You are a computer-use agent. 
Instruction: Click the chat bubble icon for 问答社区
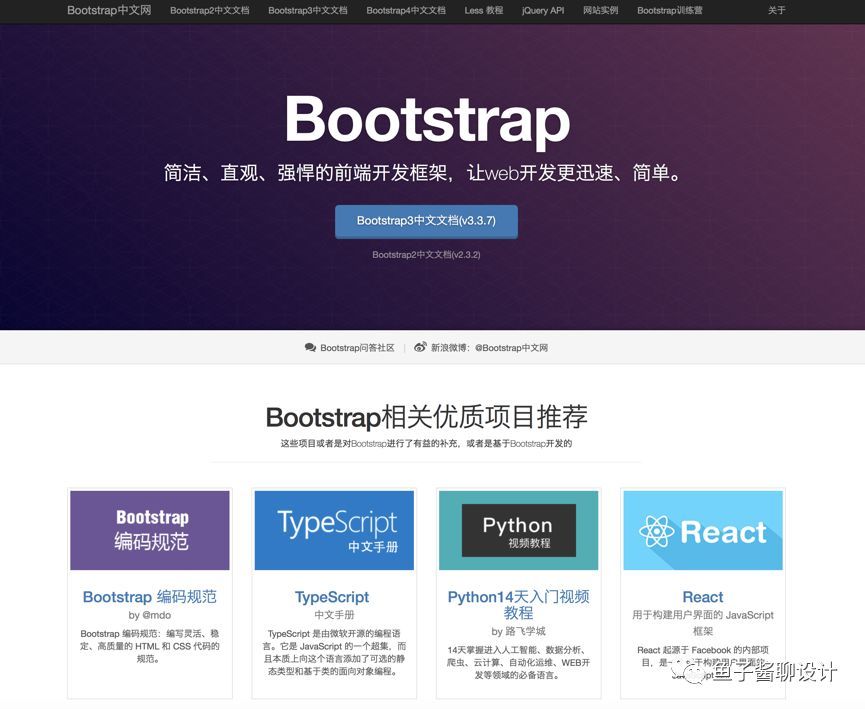pos(310,348)
